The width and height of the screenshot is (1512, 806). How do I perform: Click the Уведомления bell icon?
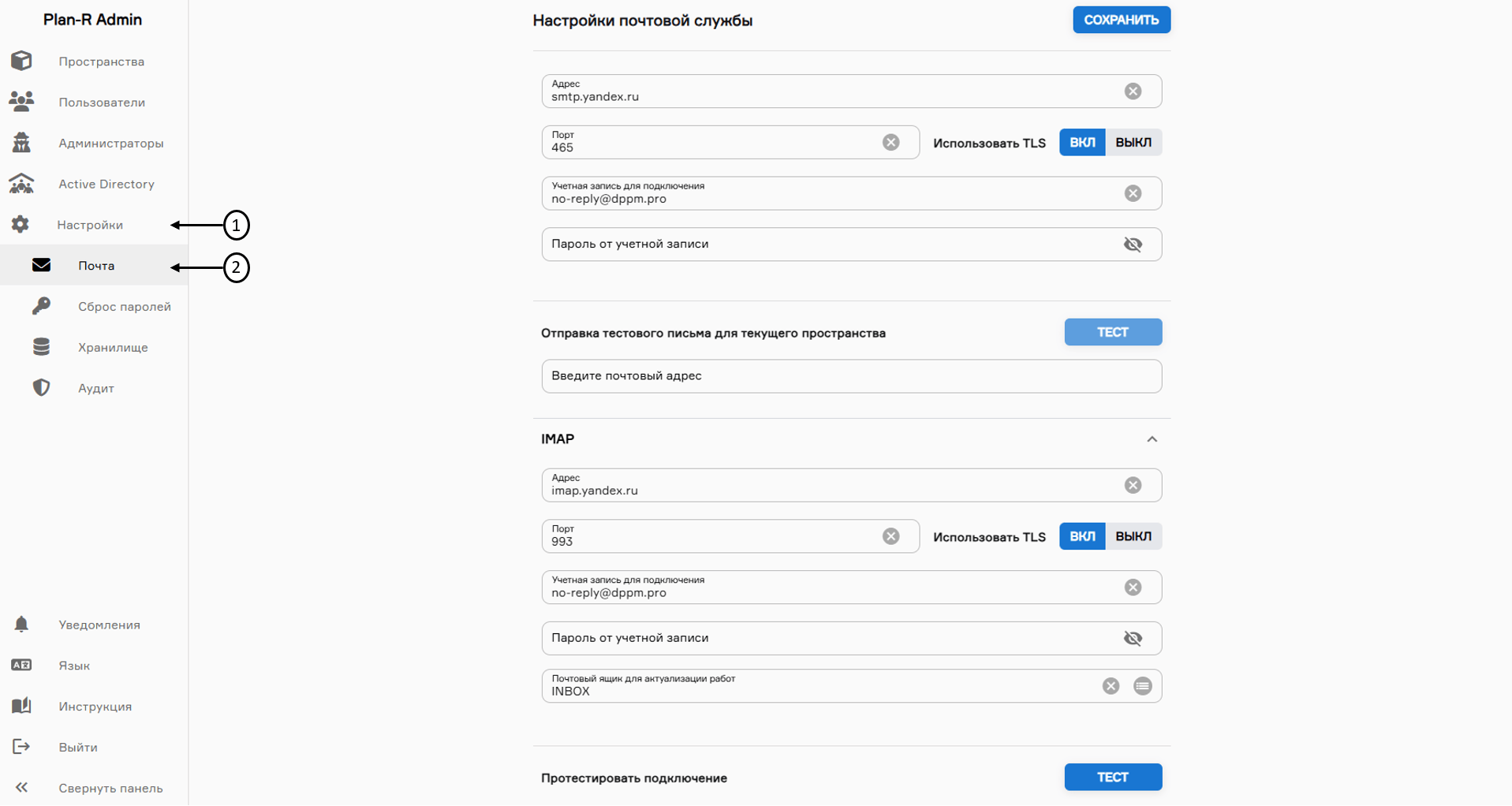pos(21,625)
